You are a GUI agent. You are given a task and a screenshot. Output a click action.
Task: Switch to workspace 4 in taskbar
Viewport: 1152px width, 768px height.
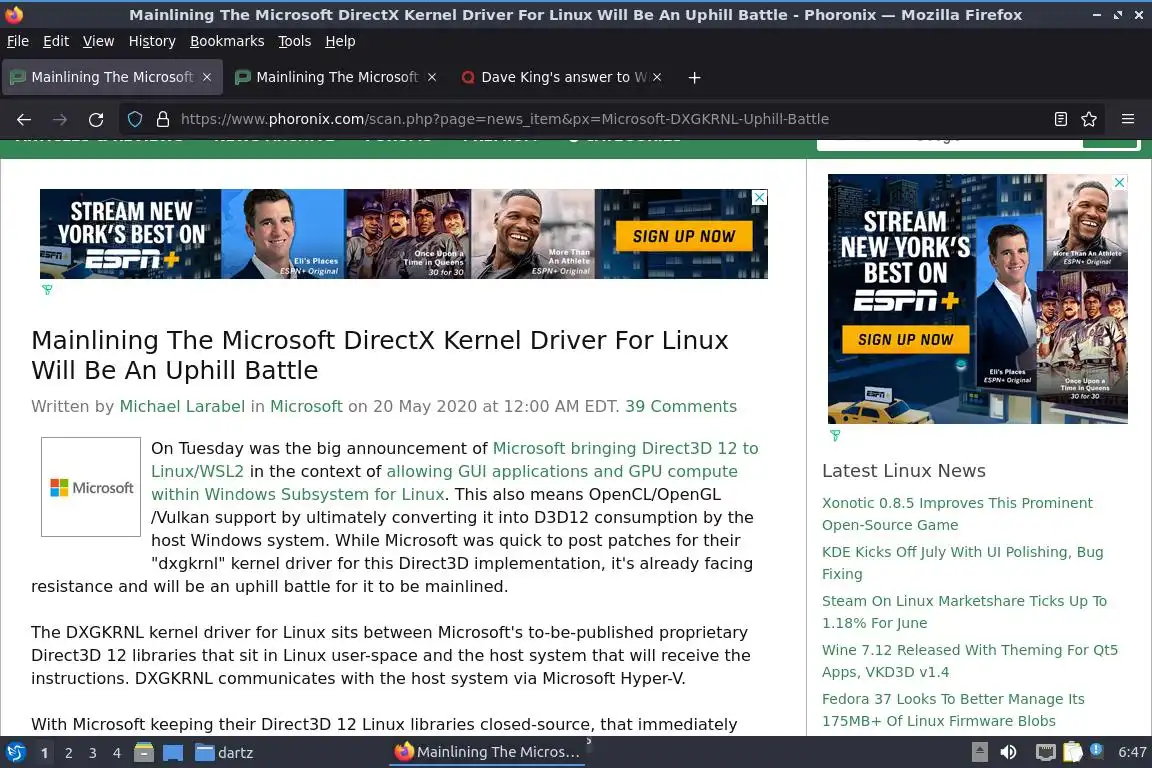click(x=117, y=753)
